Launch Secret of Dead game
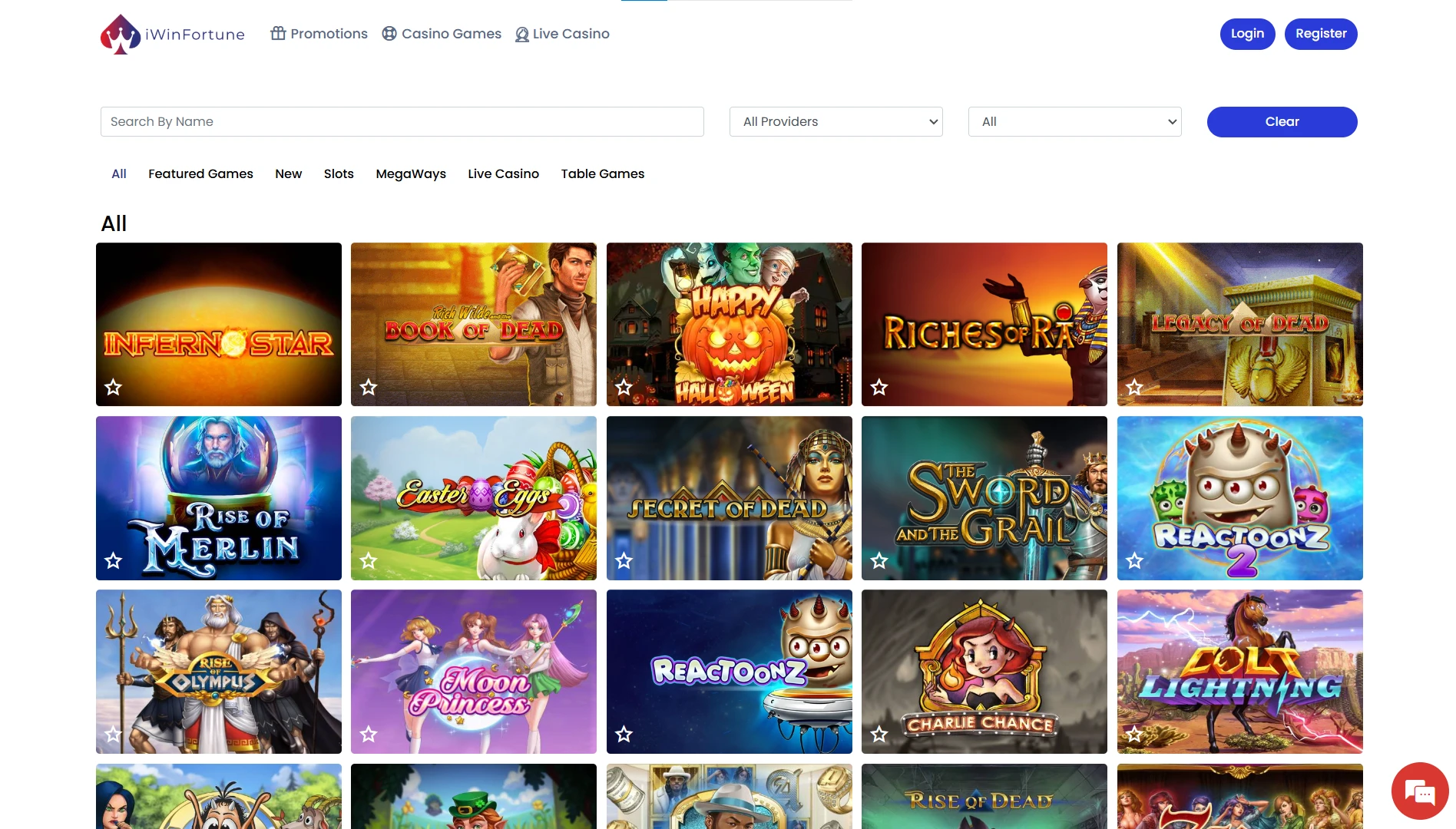Screen dimensions: 1456x829 [x=730, y=498]
